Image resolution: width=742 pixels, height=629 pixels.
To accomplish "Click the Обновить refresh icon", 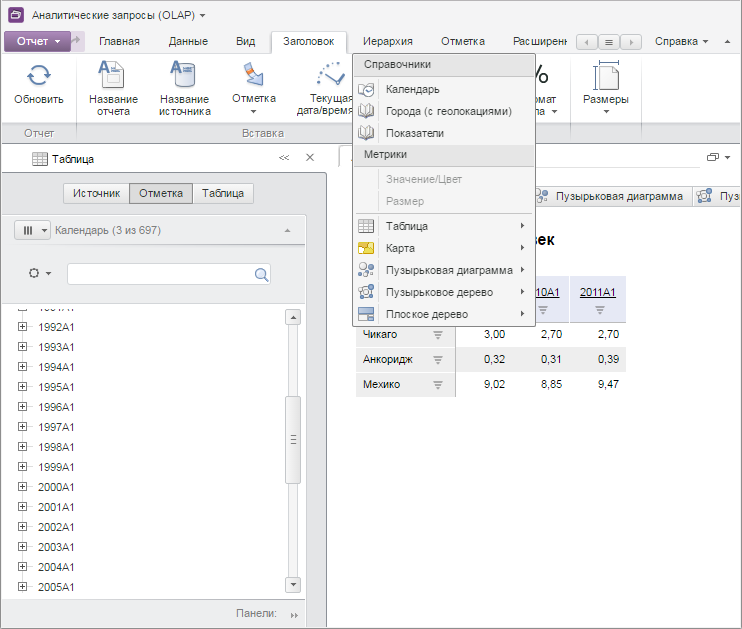I will [38, 76].
